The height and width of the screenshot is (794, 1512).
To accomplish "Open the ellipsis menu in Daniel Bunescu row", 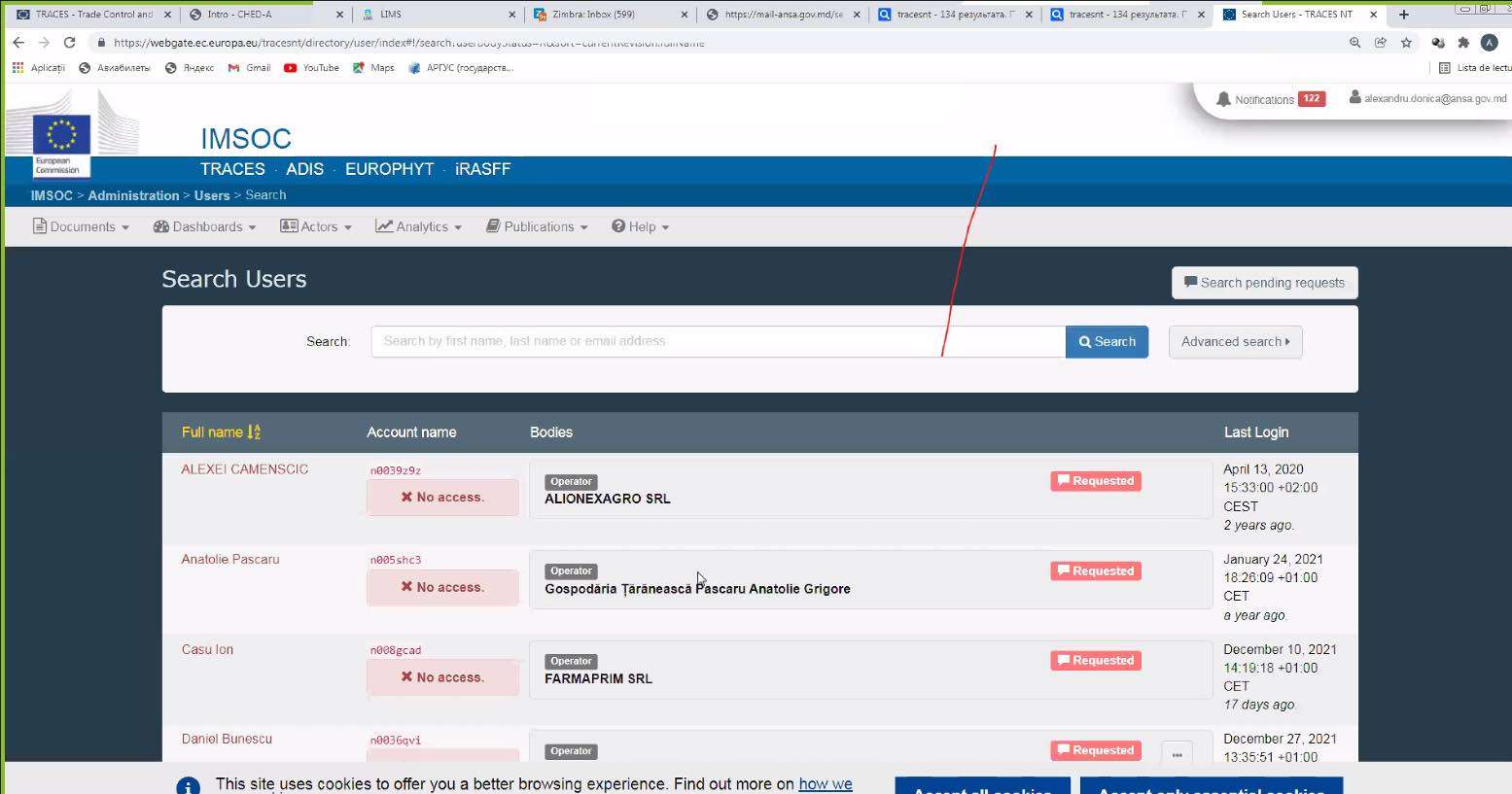I will click(1177, 754).
